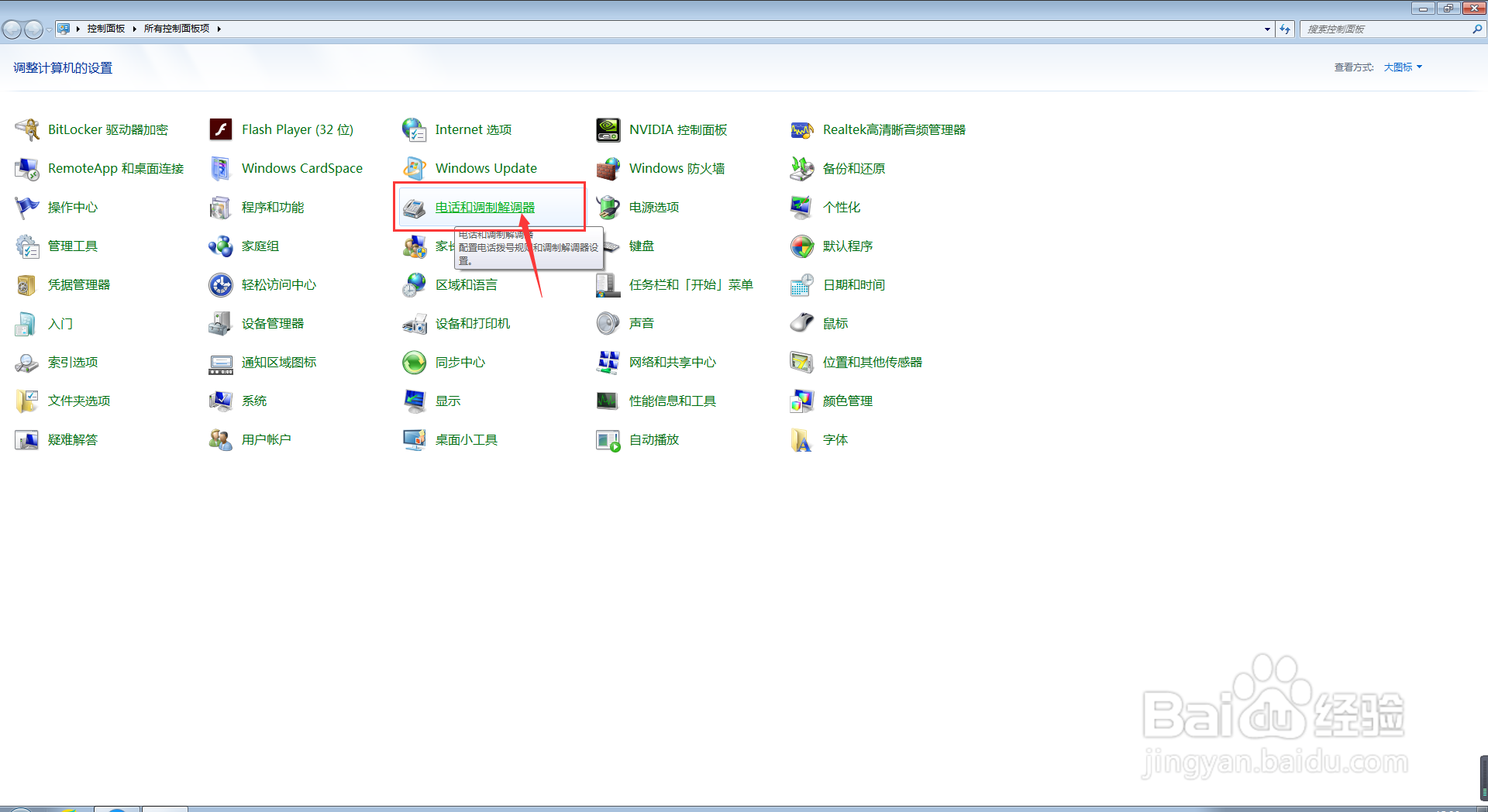Image resolution: width=1488 pixels, height=812 pixels.
Task: Open the 字体 fonts folder icon
Action: 802,439
